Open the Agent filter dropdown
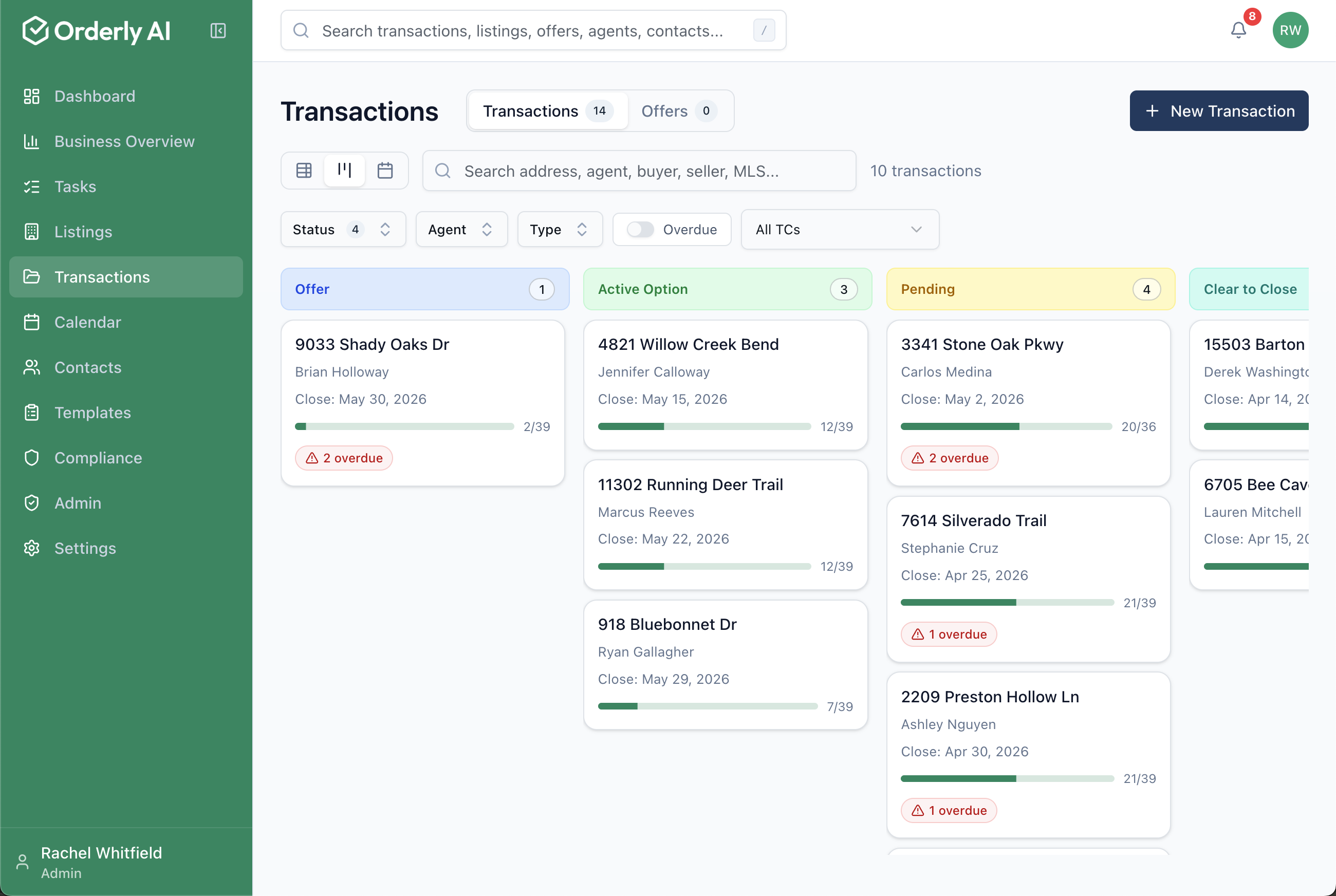The image size is (1336, 896). coord(461,229)
